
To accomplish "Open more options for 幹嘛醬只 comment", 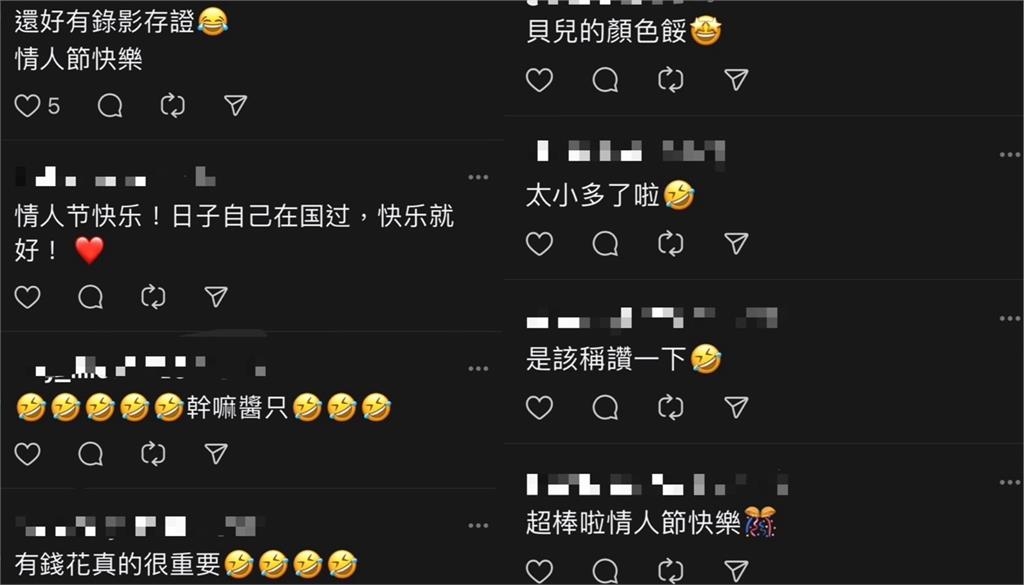I will [478, 369].
